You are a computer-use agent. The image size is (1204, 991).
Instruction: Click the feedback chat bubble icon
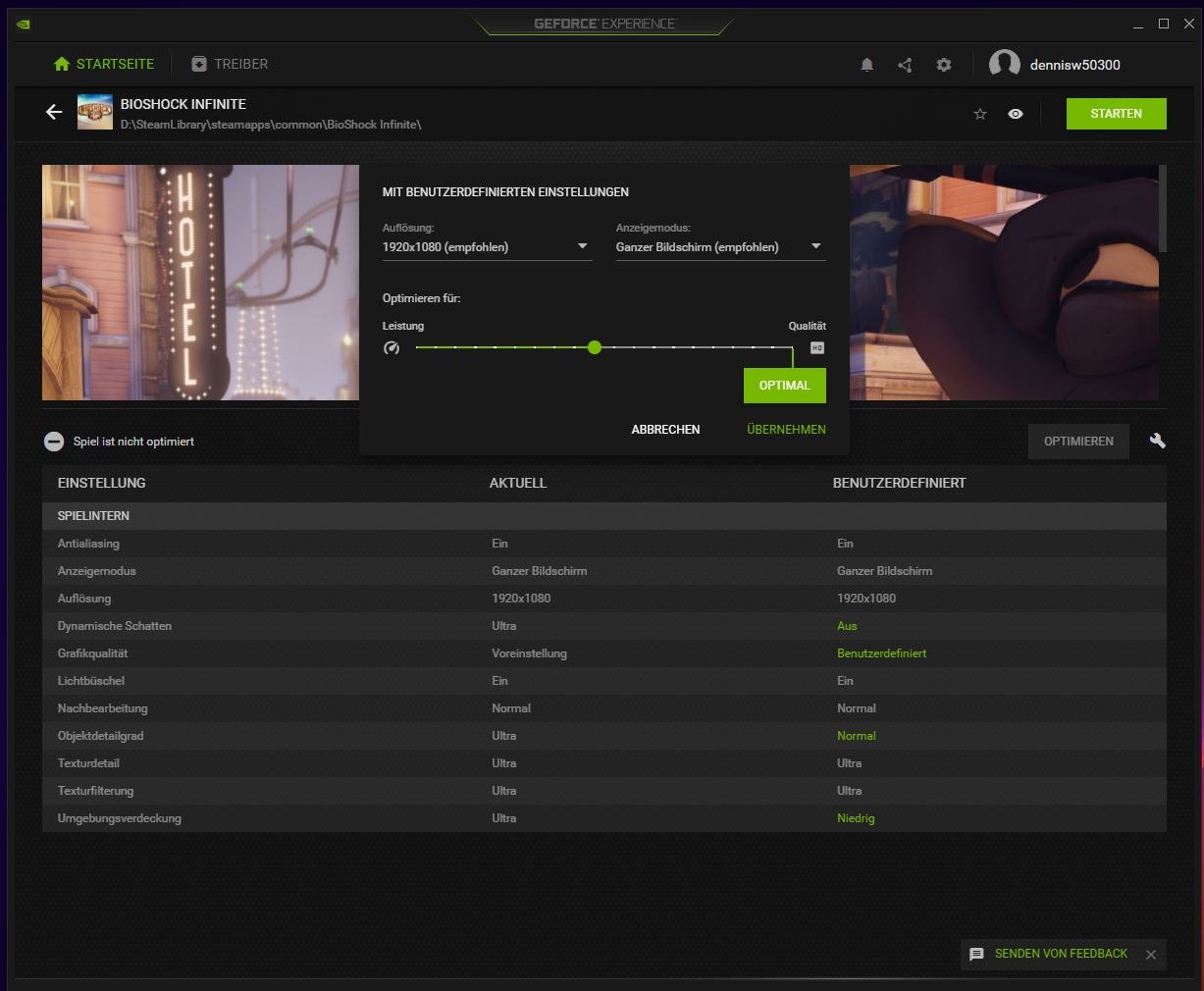pyautogui.click(x=976, y=954)
